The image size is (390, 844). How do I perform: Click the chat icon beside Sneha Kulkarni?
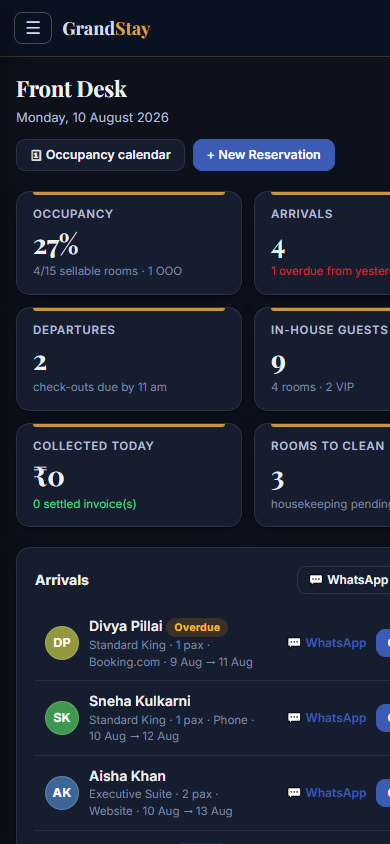click(x=294, y=718)
